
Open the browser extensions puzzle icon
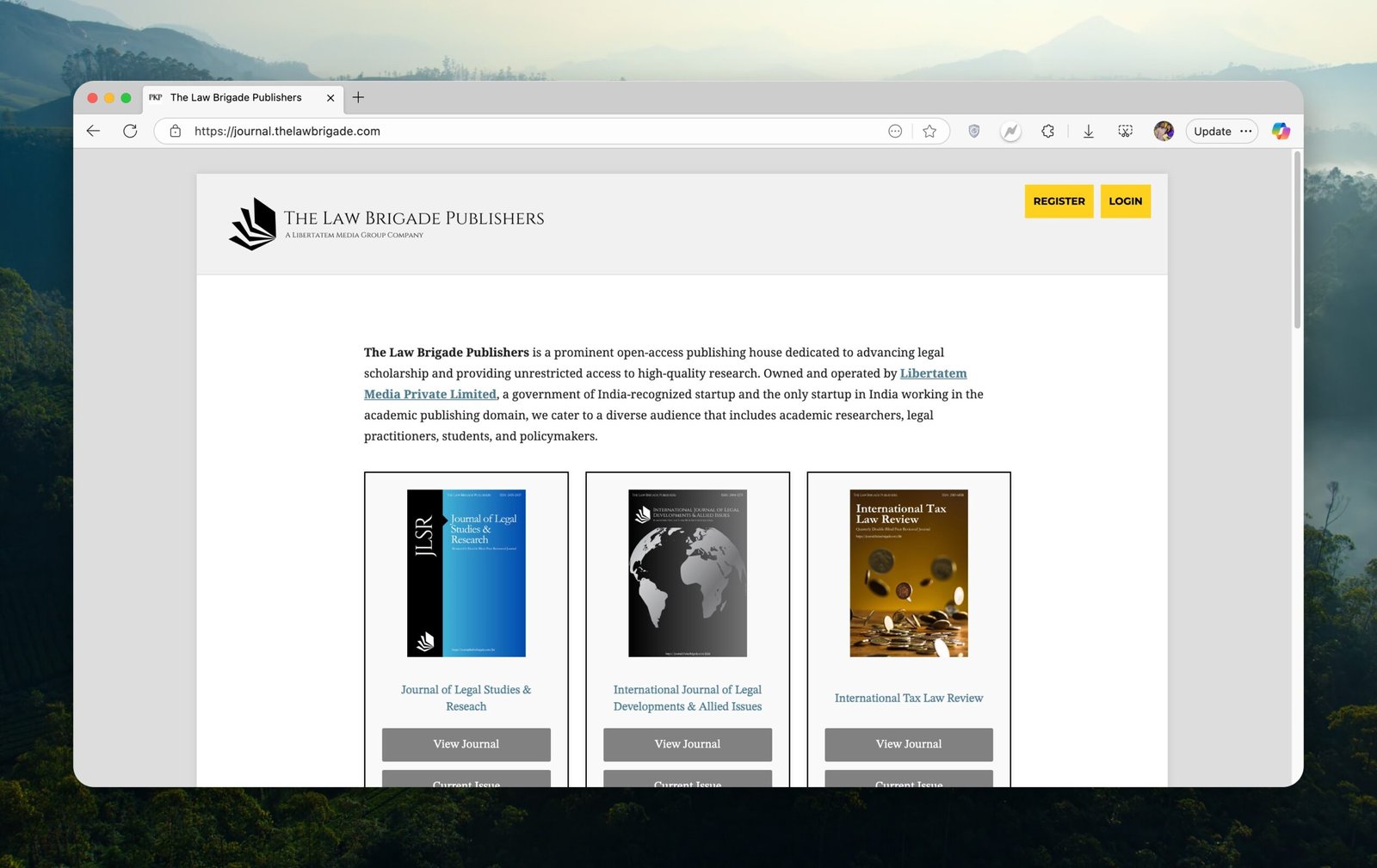(1047, 131)
